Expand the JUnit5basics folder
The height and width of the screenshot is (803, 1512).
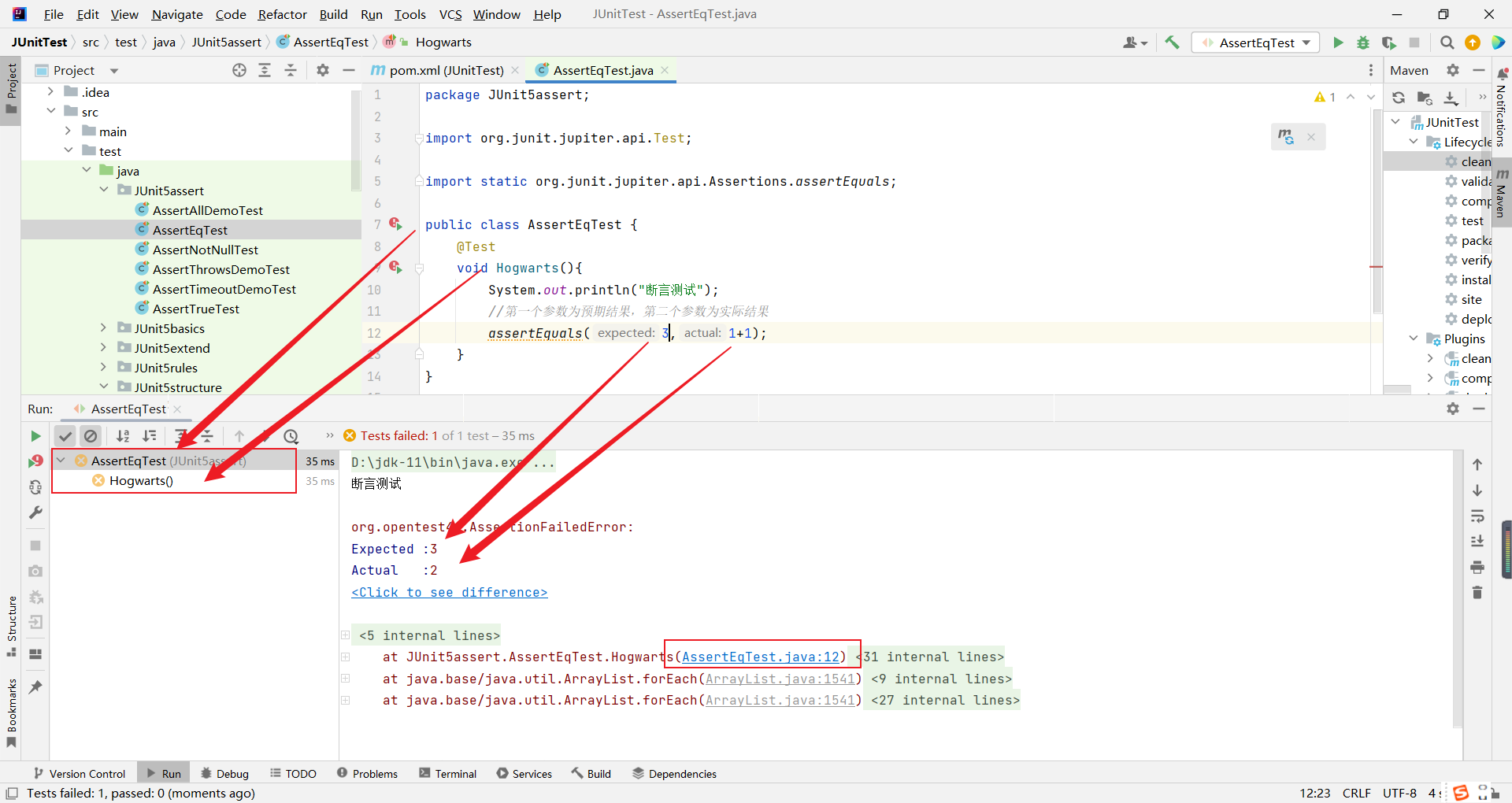(103, 328)
